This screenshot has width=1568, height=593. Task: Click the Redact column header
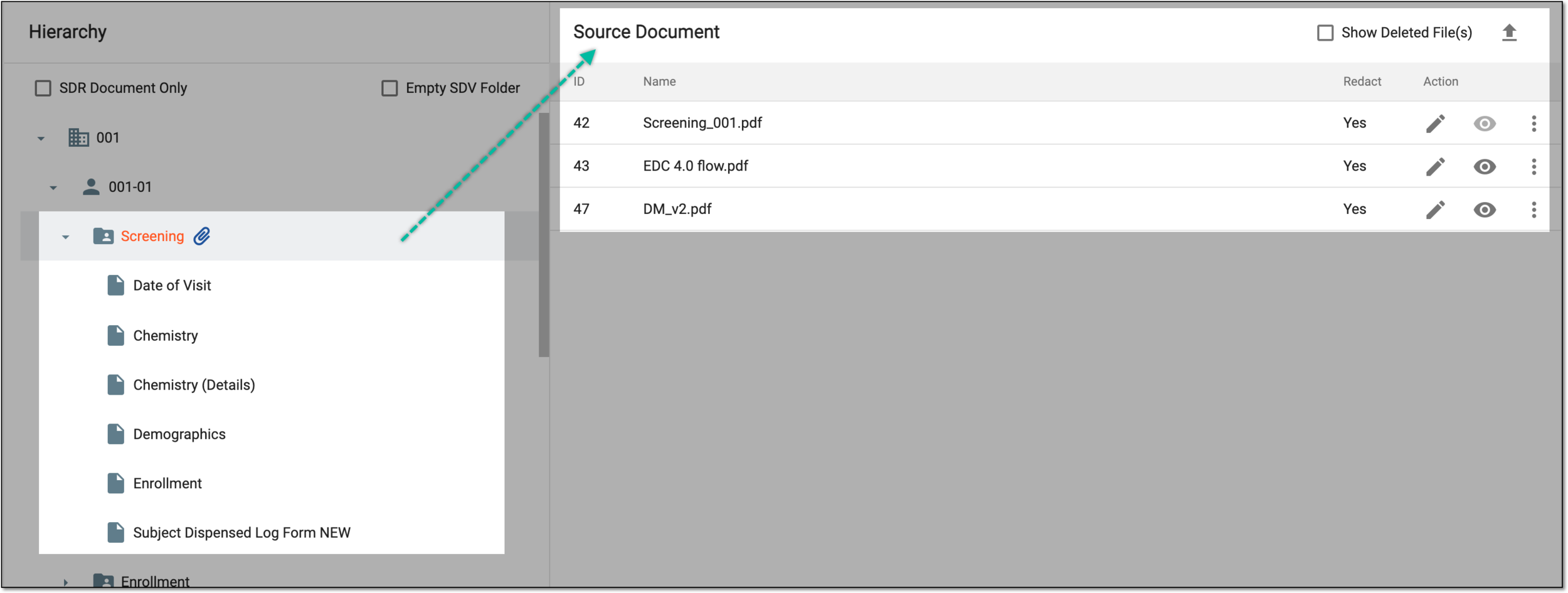1362,82
